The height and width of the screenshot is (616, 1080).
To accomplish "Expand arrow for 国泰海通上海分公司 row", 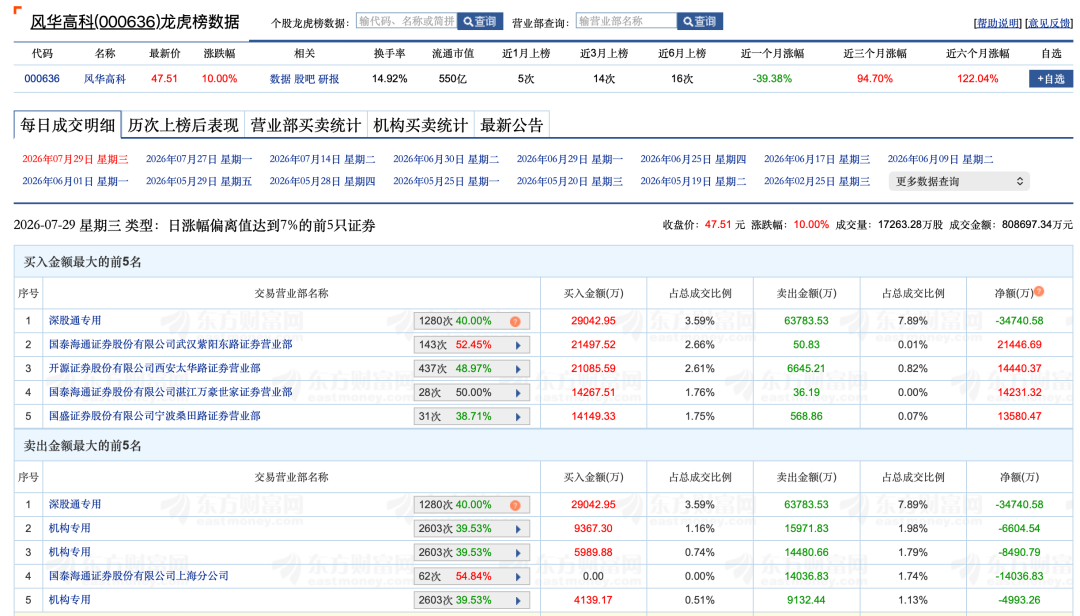I will click(518, 577).
